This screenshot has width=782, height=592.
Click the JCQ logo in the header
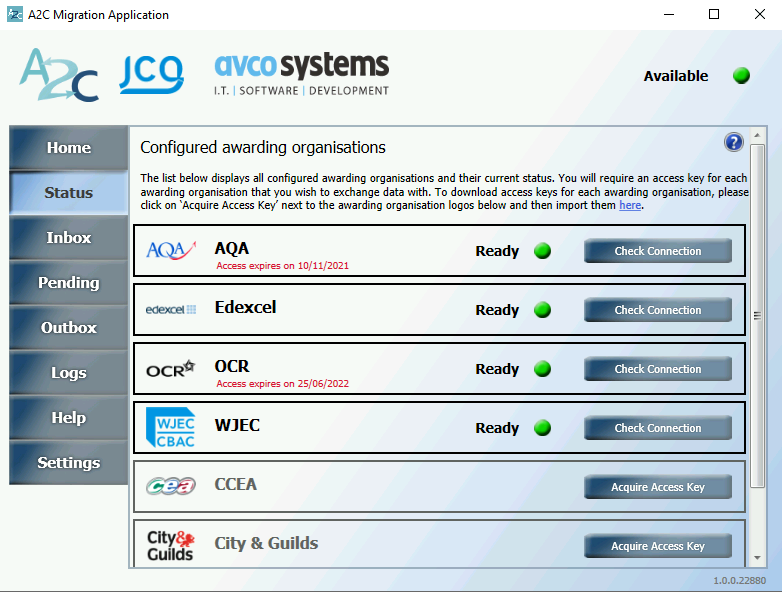coord(151,74)
